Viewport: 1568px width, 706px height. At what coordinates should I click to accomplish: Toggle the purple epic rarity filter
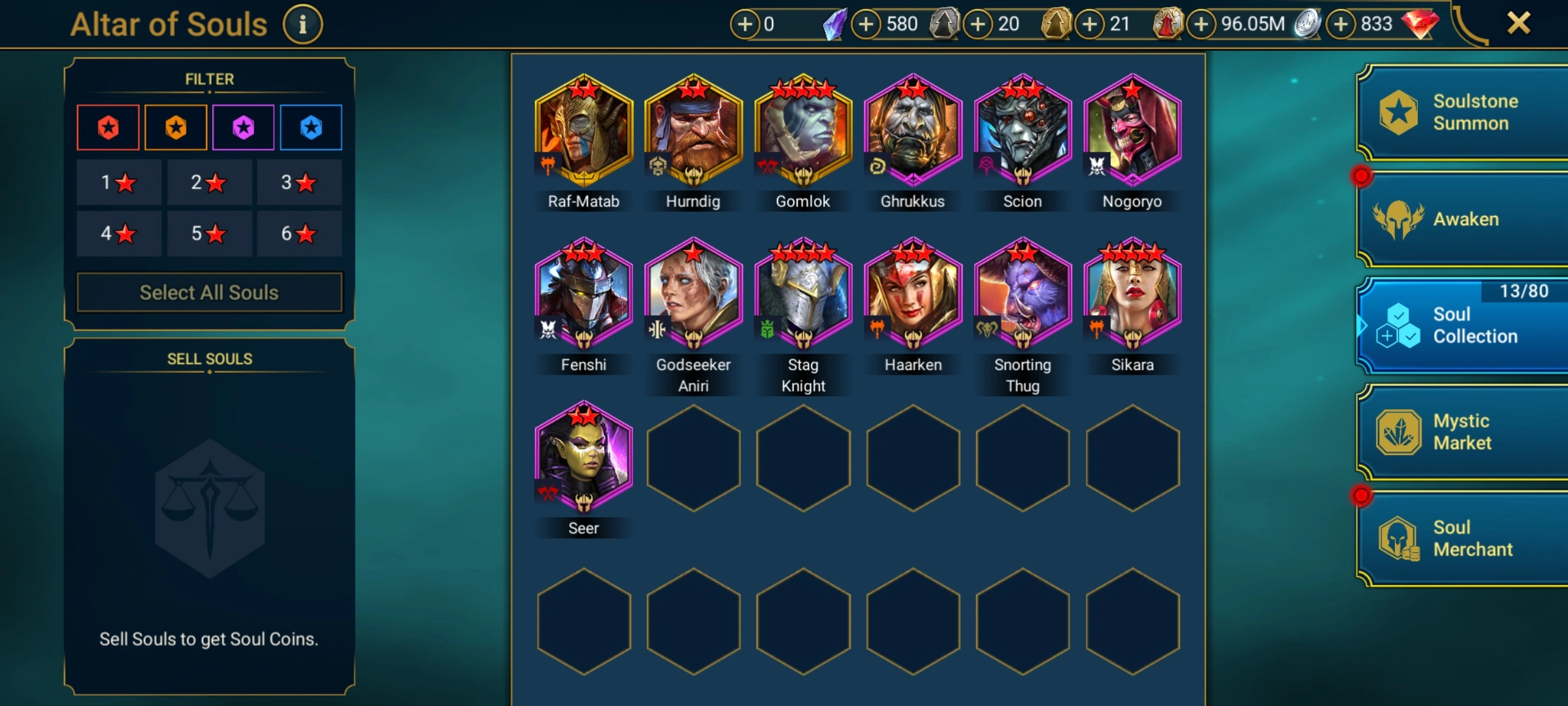243,127
